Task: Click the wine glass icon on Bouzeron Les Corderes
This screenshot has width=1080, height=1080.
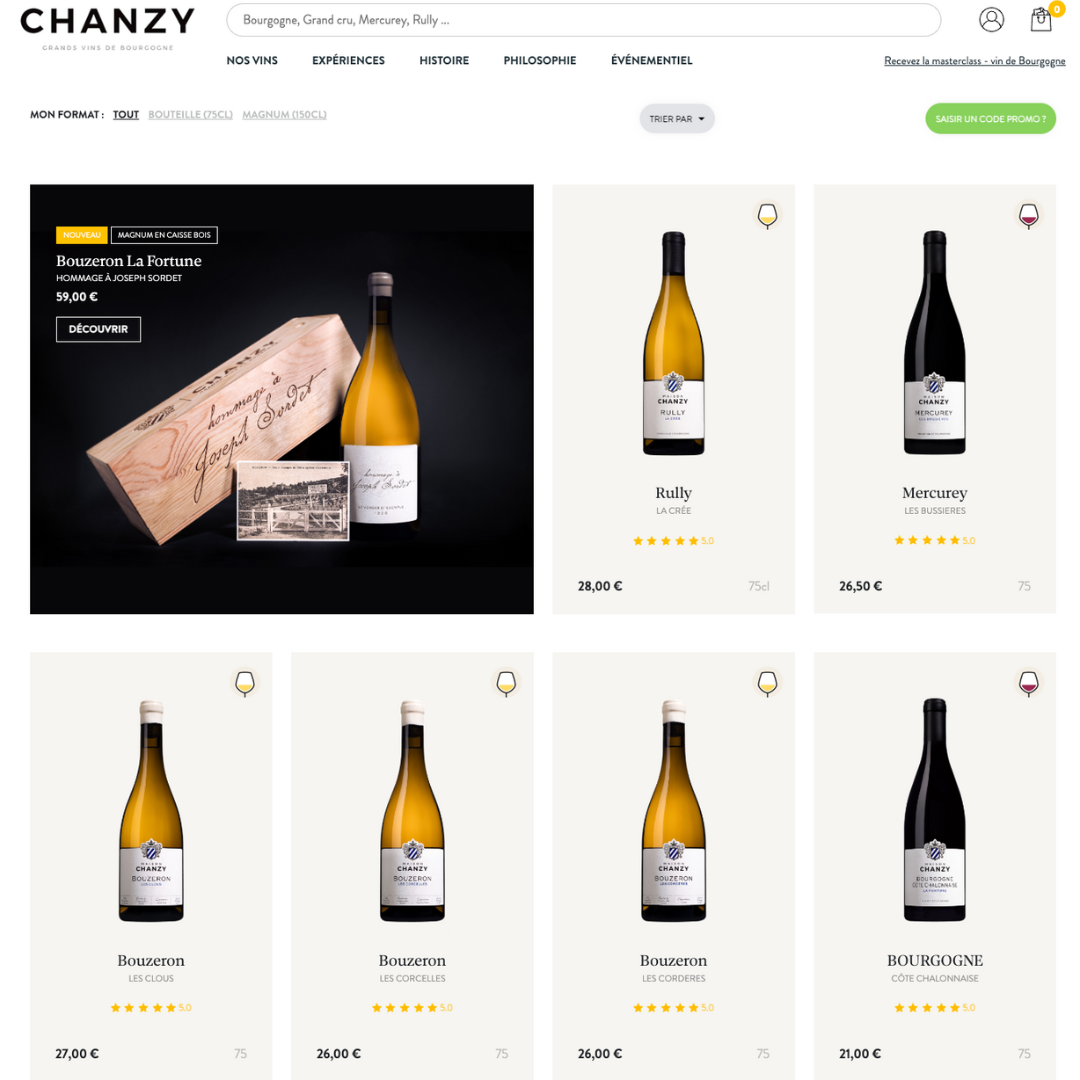Action: 767,683
